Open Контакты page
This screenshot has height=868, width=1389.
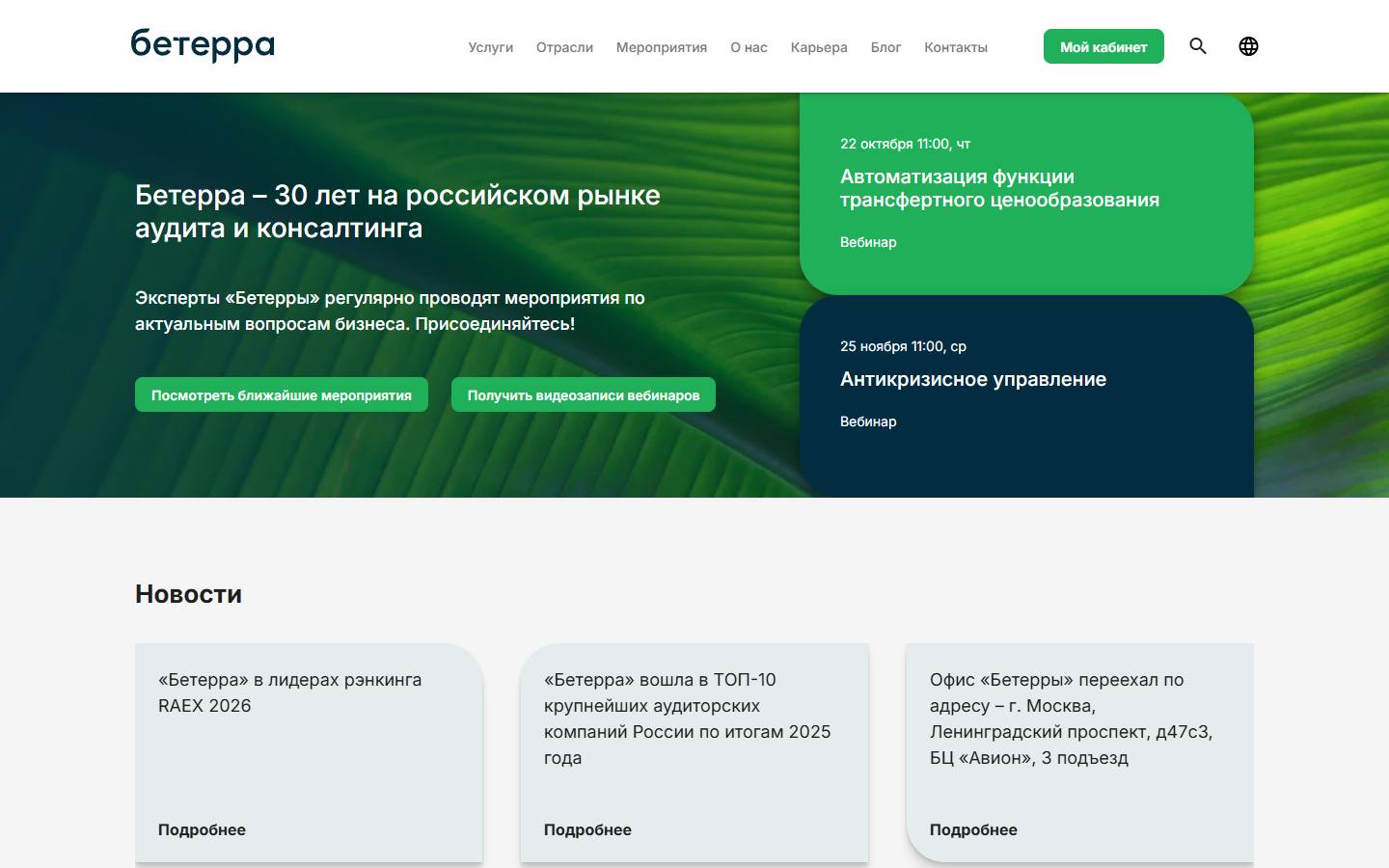(956, 47)
